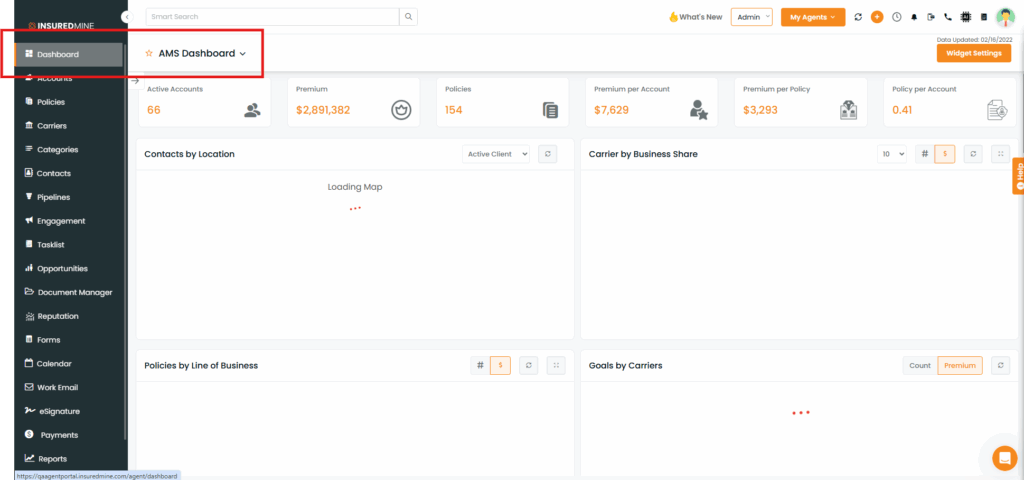Switch Goals by Carriers to Premium
Screen dimensions: 1024x480
(960, 365)
